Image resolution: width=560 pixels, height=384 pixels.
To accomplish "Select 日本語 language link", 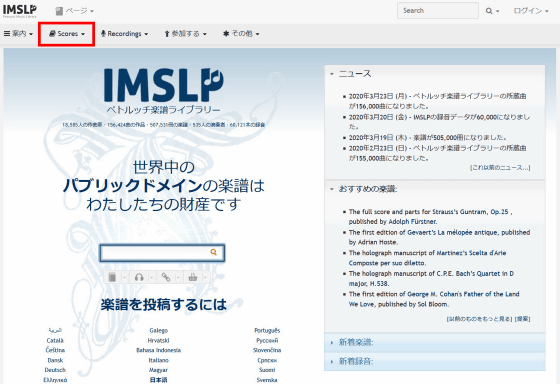I will coord(159,380).
